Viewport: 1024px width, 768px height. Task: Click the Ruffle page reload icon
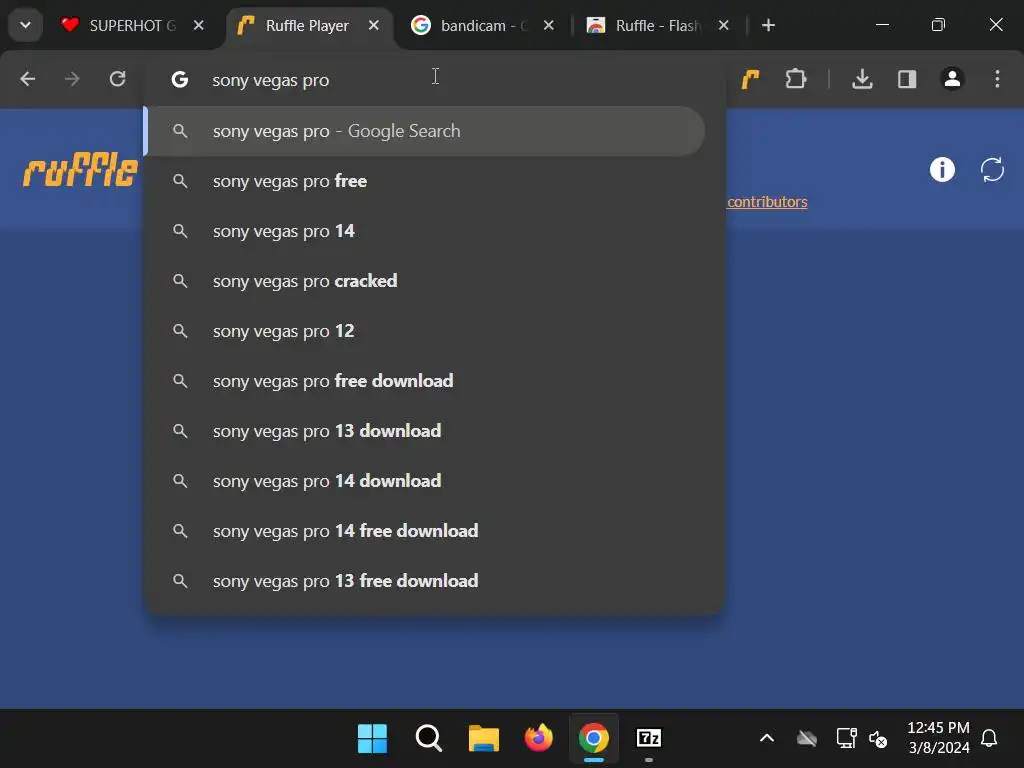click(x=992, y=170)
